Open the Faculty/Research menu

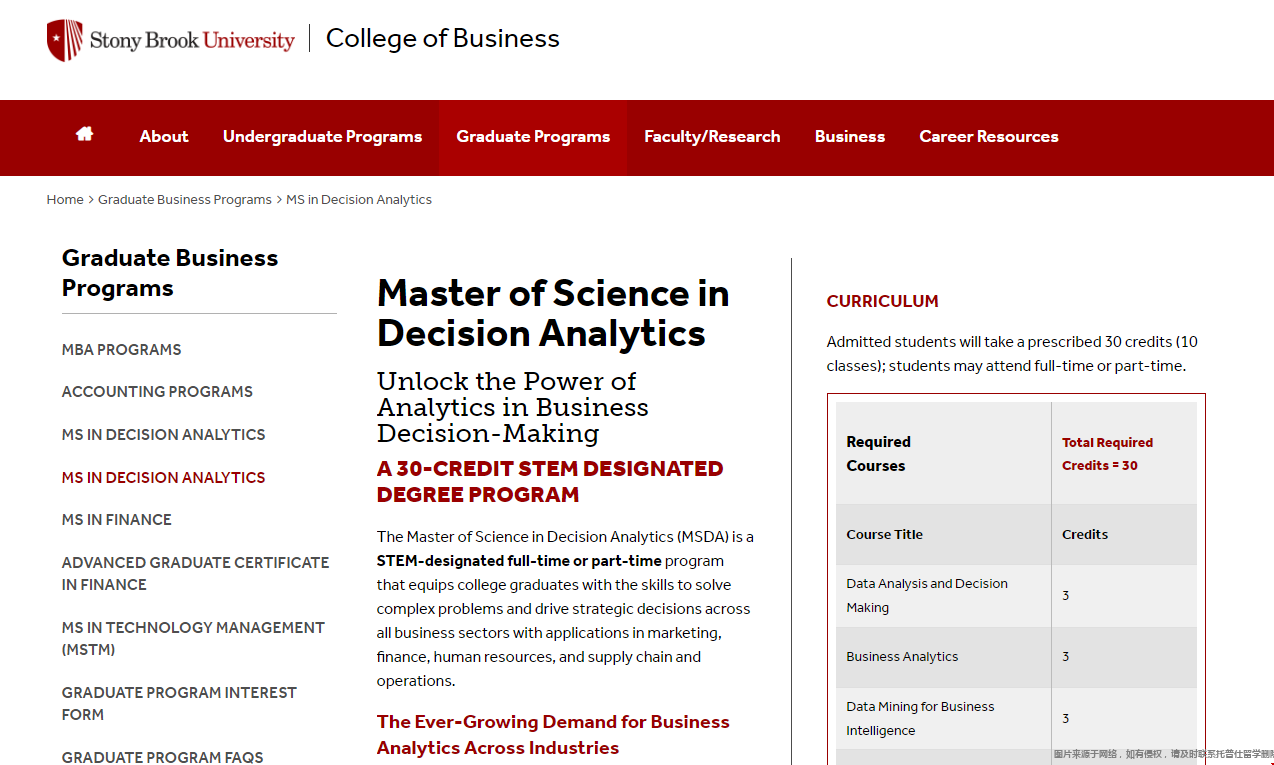712,137
